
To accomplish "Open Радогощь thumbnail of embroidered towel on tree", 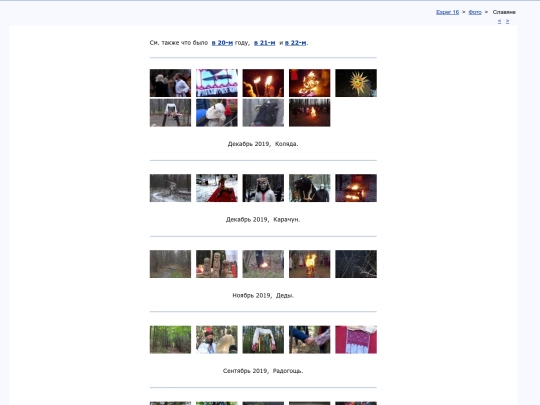I will 263,340.
